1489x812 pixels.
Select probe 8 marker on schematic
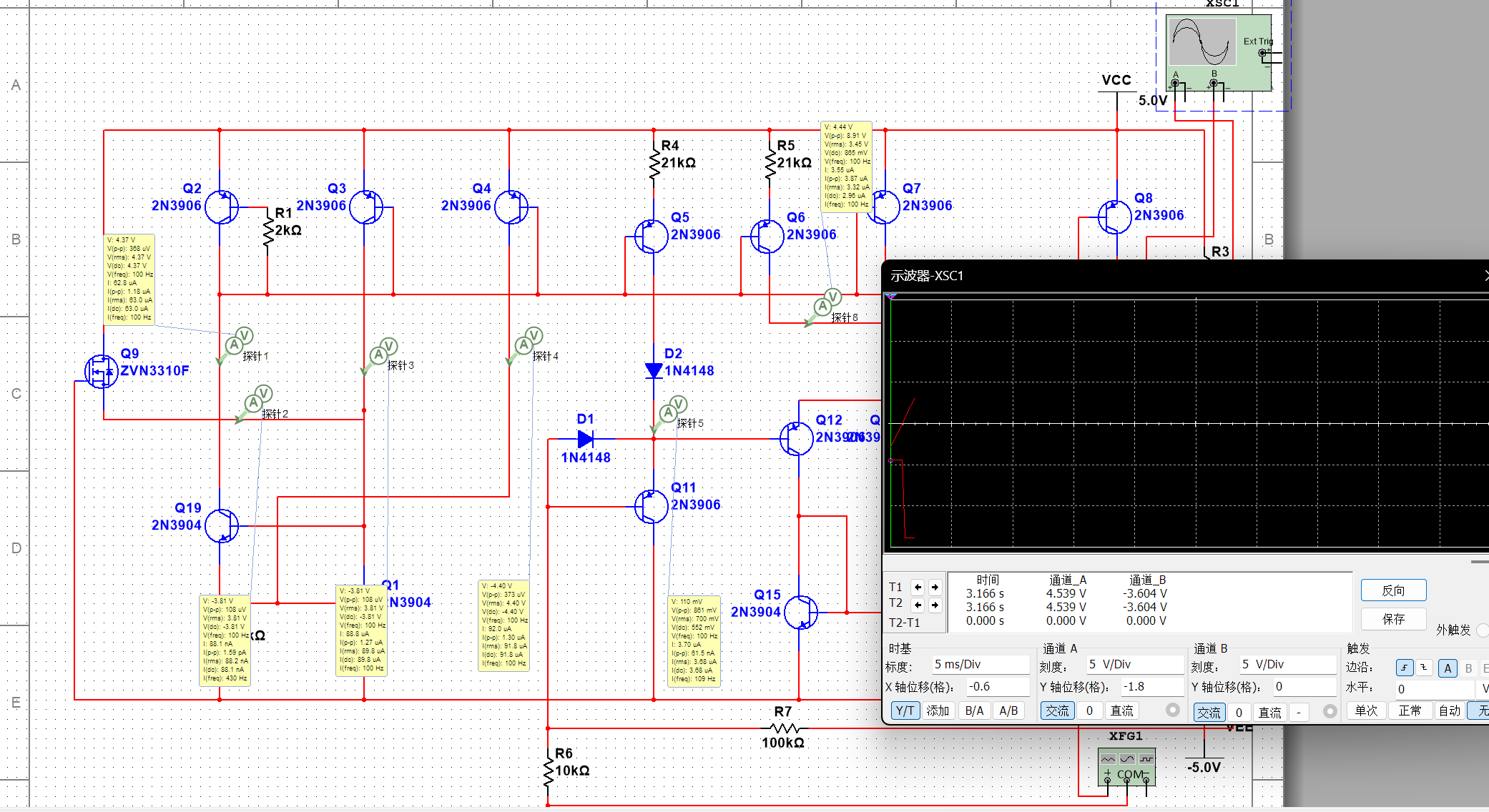(x=824, y=307)
